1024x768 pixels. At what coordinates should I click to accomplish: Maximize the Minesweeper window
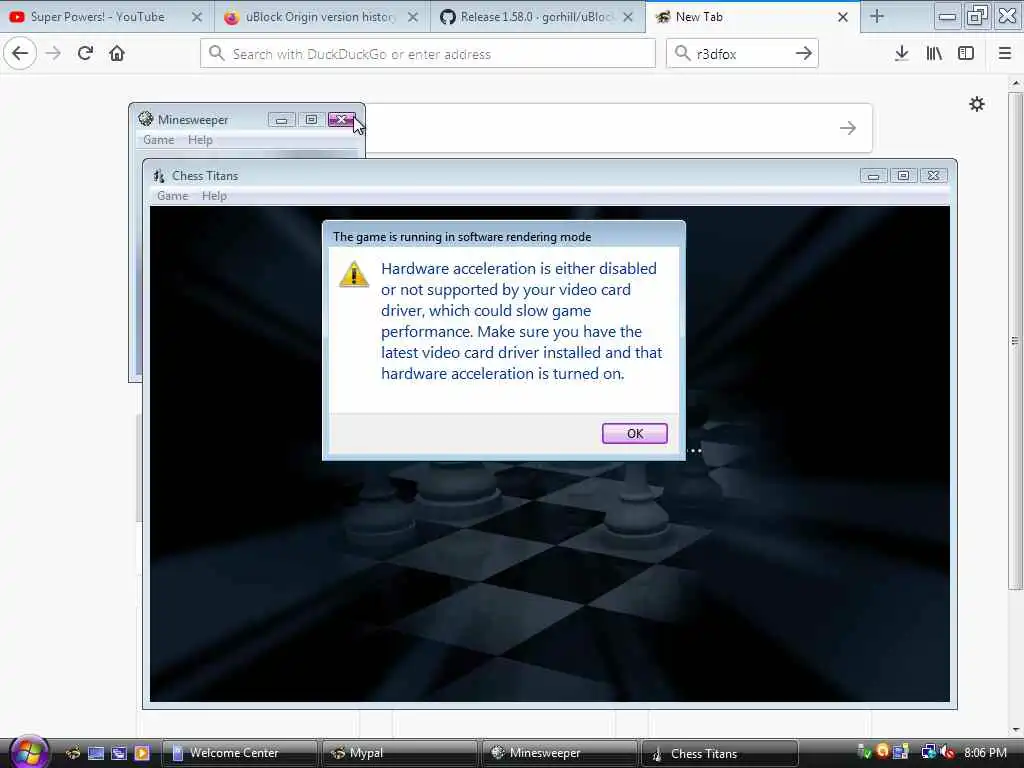[312, 120]
